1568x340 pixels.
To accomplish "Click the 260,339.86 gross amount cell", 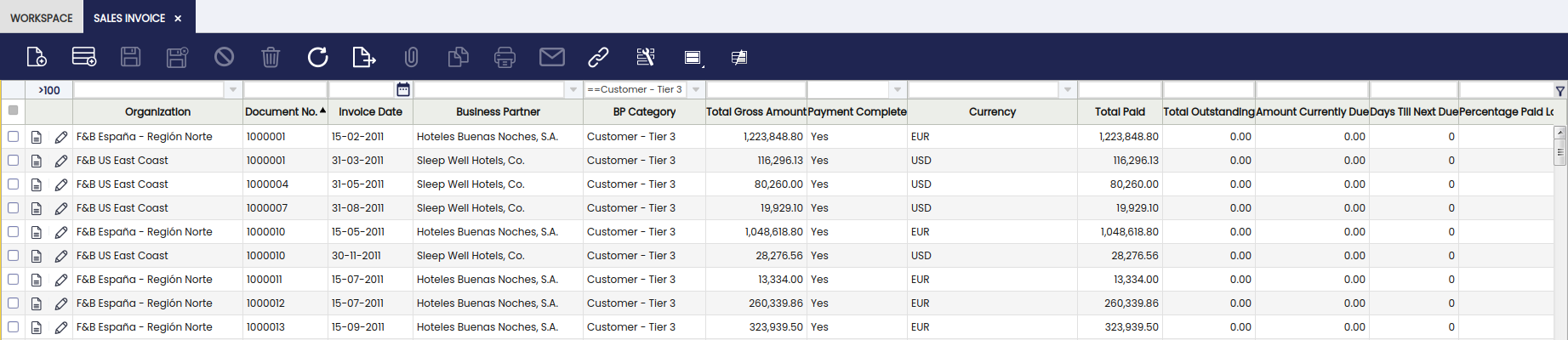I will 755,303.
